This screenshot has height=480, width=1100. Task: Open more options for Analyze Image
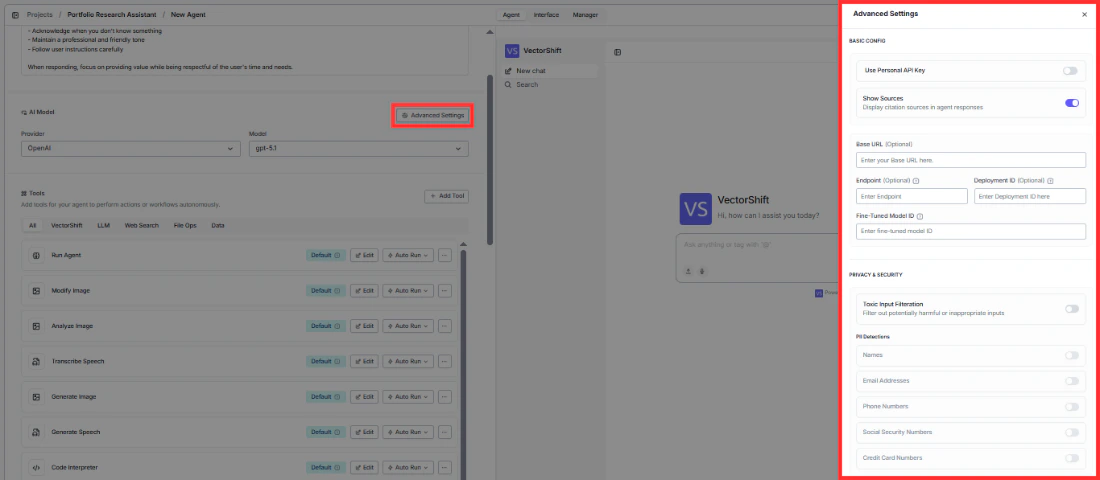click(445, 326)
